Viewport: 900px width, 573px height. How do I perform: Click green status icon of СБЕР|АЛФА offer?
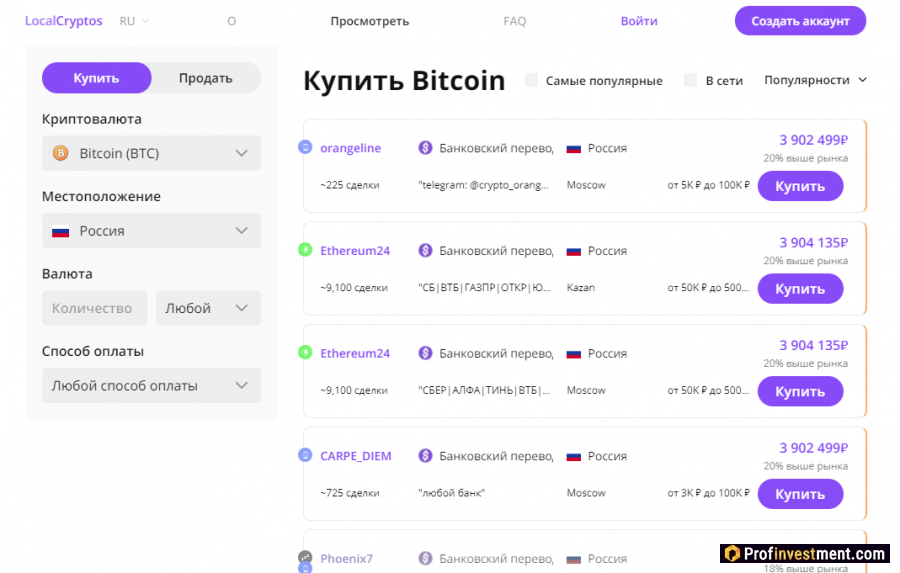(305, 352)
